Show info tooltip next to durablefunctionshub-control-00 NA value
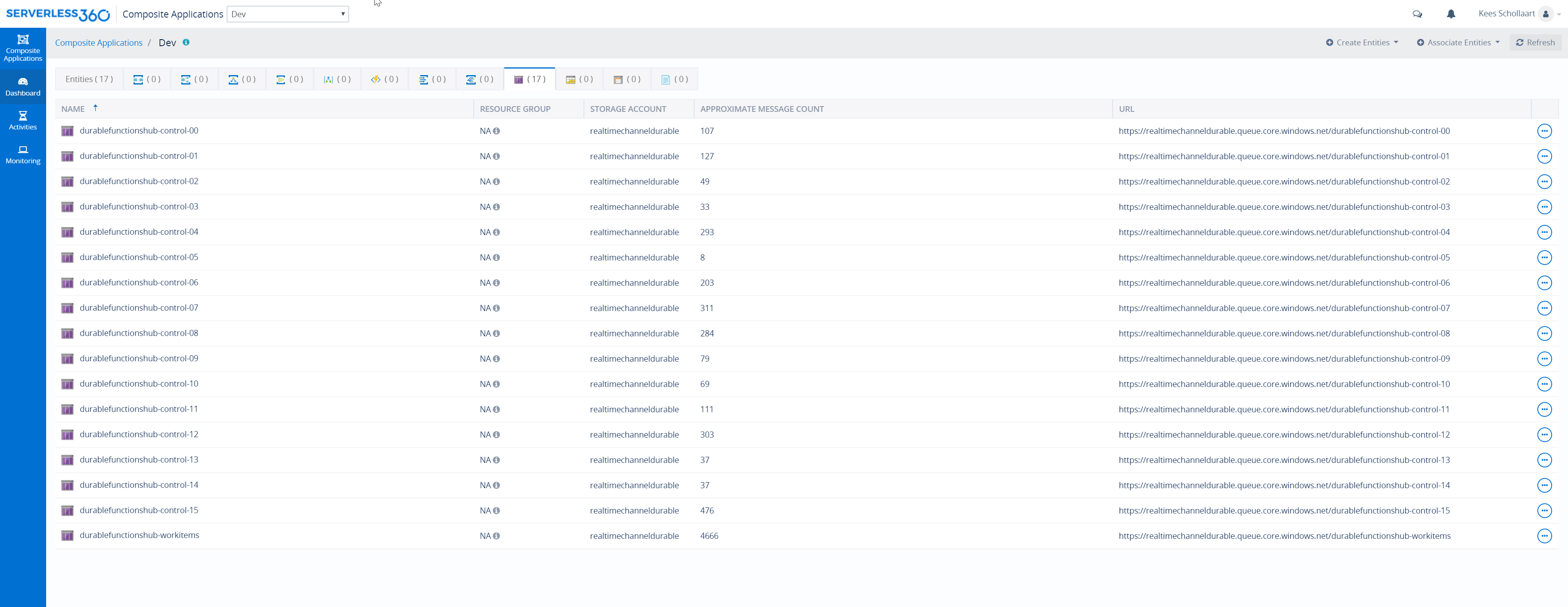The width and height of the screenshot is (1568, 607). click(x=497, y=131)
